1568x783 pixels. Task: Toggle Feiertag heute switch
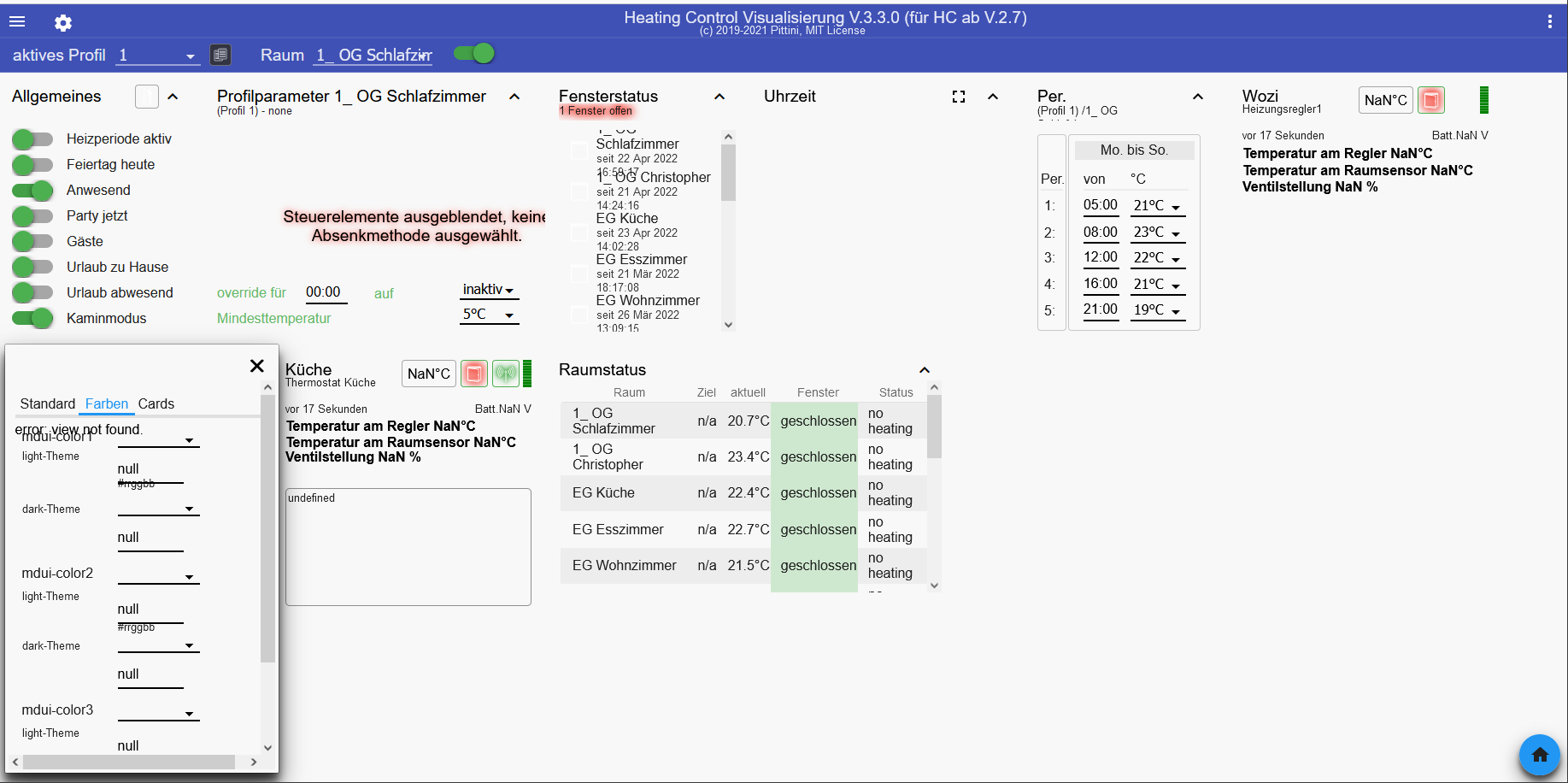click(32, 165)
